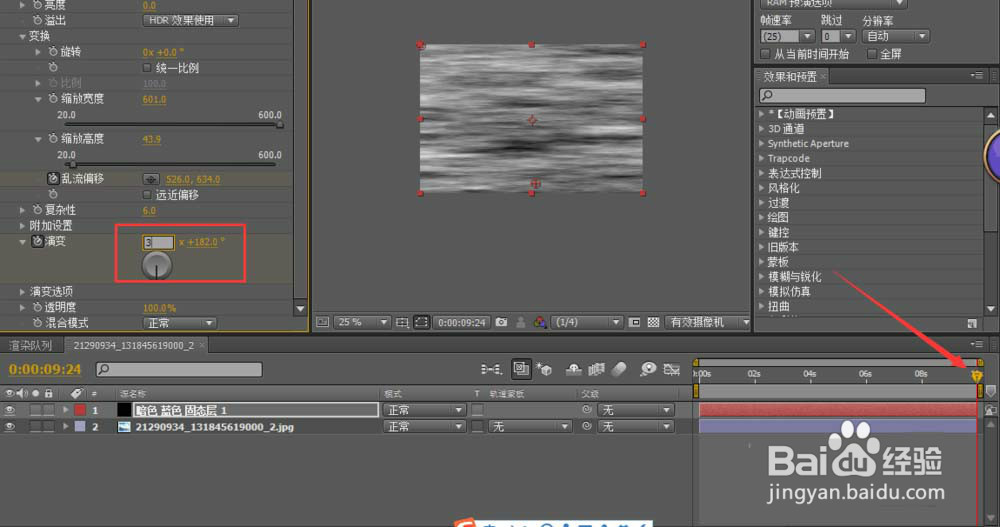Viewport: 1000px width, 527px height.
Task: Toggle preserve transparency box for layer 1
Action: (478, 410)
